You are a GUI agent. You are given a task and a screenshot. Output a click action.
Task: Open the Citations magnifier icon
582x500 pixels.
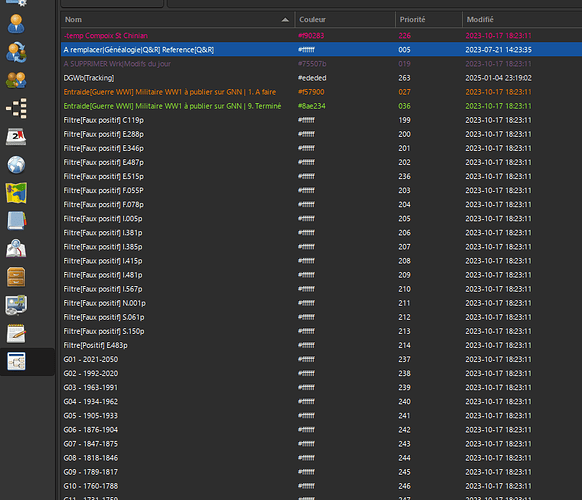point(16,249)
